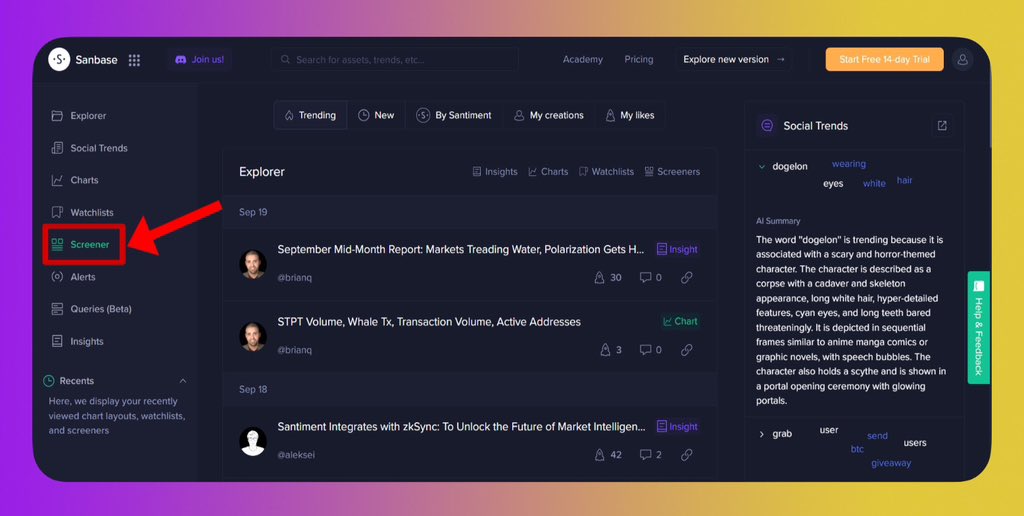
Task: Select the By Santiment tab
Action: coord(454,115)
